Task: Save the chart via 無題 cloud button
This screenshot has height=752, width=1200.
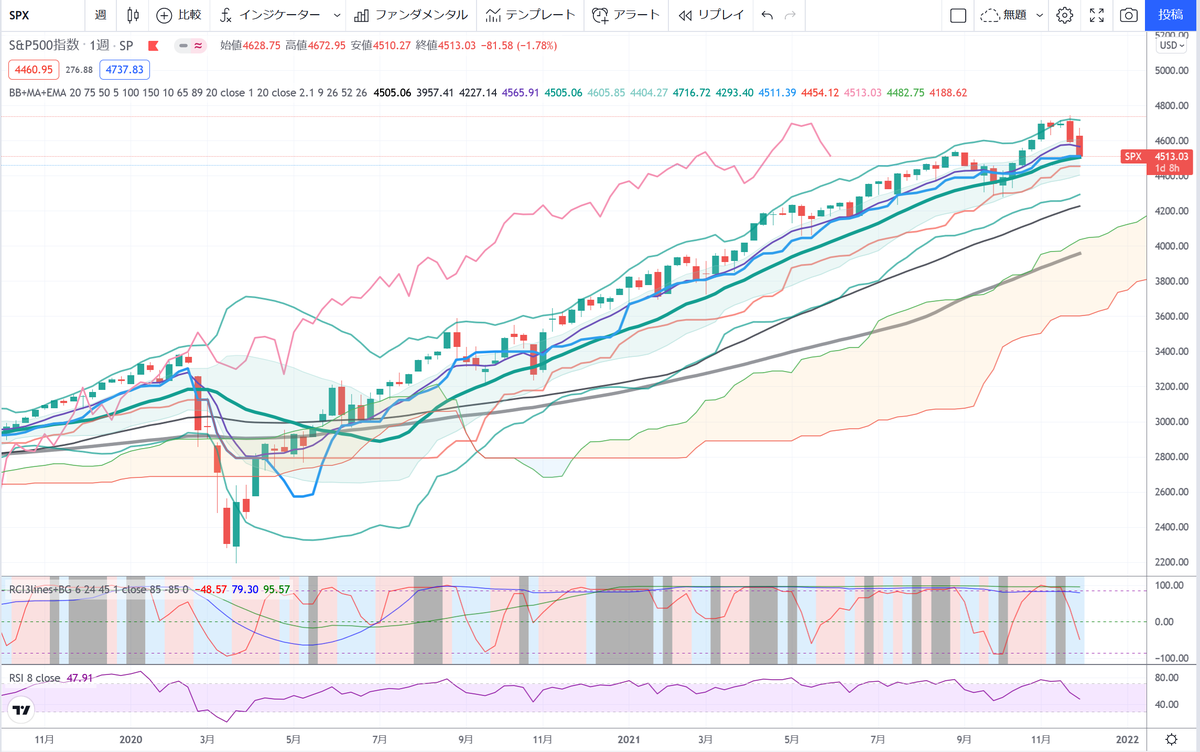Action: click(x=1003, y=15)
